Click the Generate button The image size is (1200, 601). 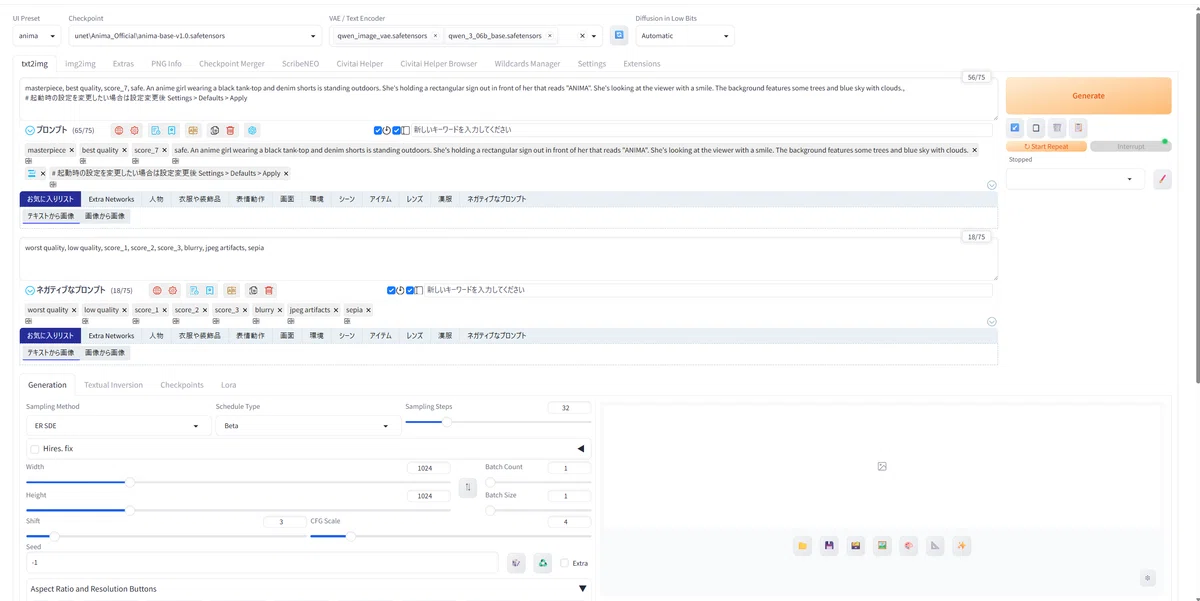(x=1088, y=96)
